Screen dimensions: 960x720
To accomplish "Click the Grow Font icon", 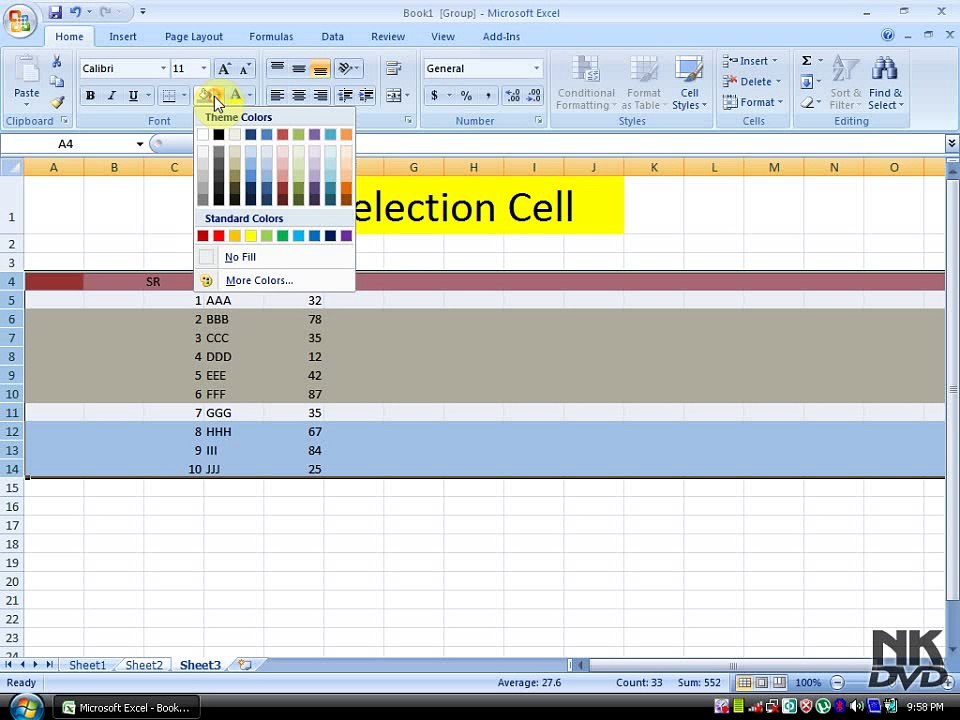I will [224, 69].
